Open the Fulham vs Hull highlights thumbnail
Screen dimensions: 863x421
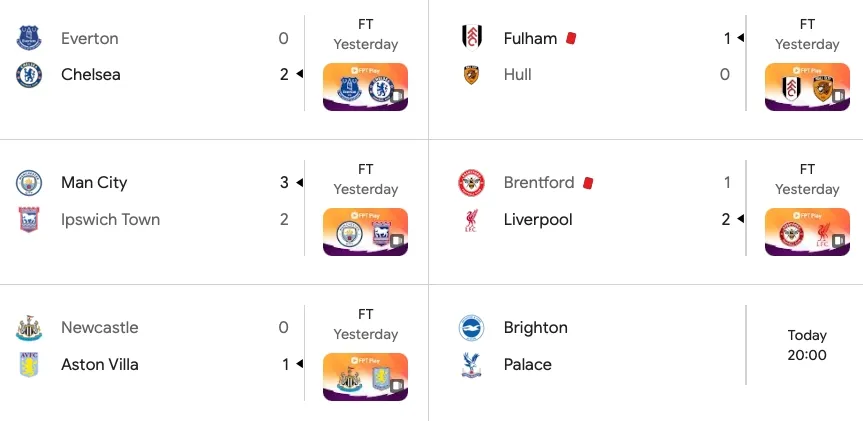tap(807, 87)
